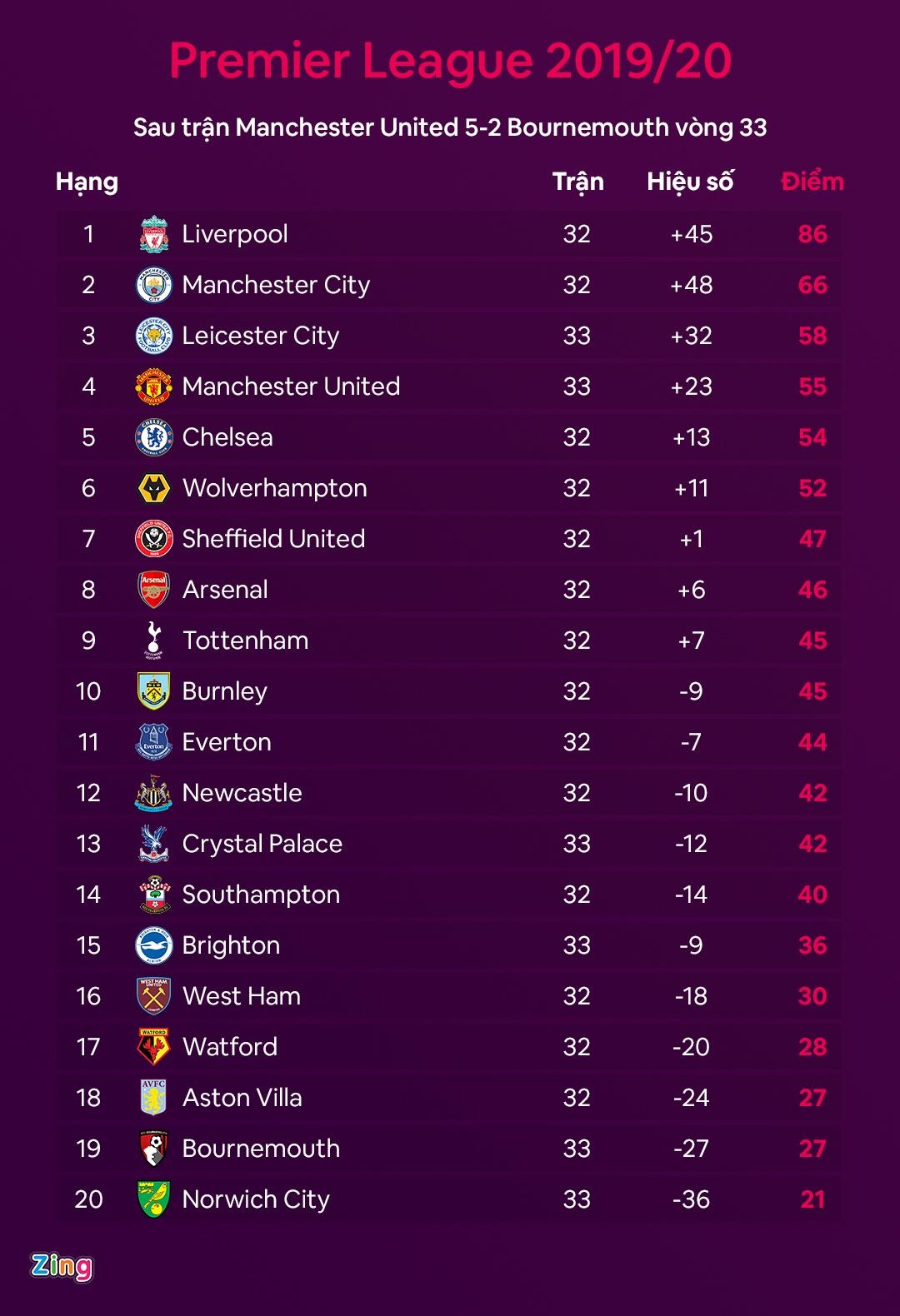This screenshot has width=900, height=1316.
Task: Click the Premier League 2019/20 title
Action: point(450,61)
